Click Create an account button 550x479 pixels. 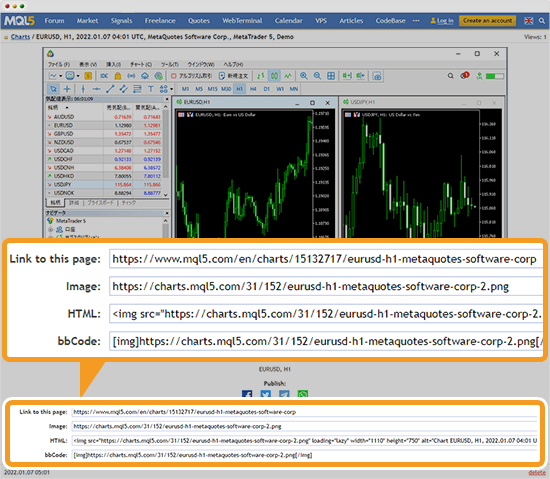(x=487, y=21)
